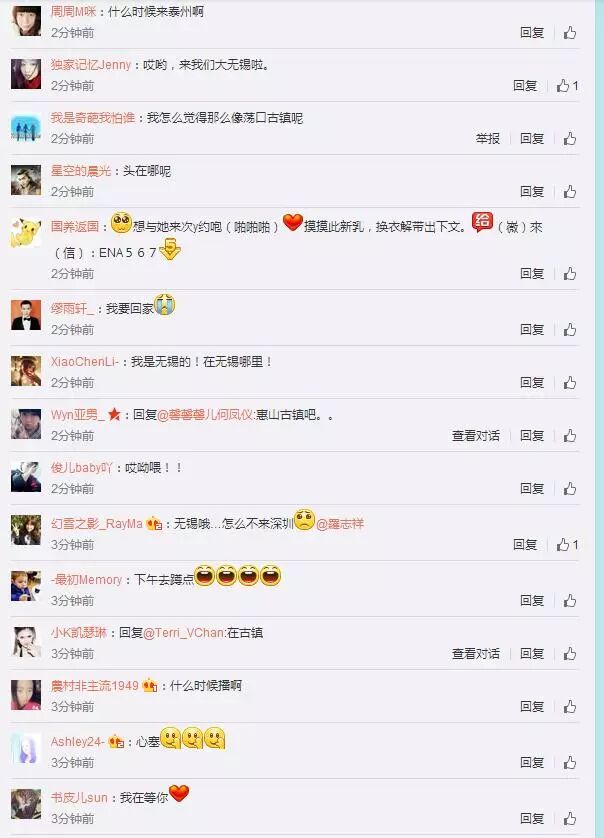Like 幻雪之影_RayMa's comment about 深圳

567,544
